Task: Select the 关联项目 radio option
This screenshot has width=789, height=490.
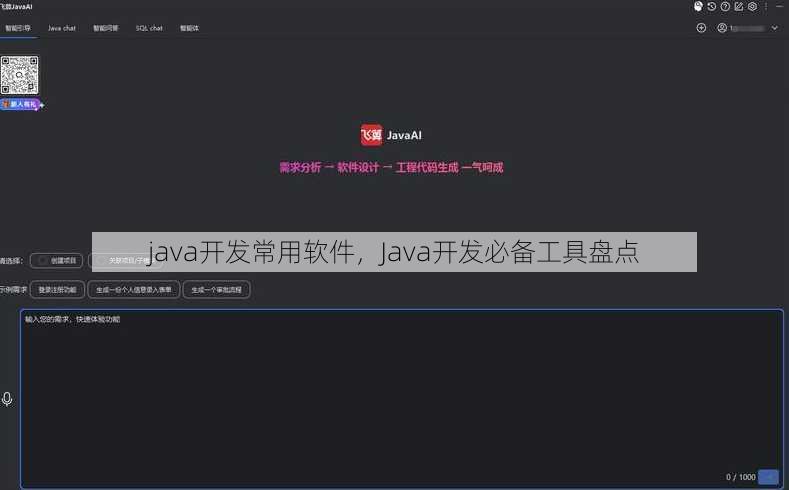Action: point(126,261)
